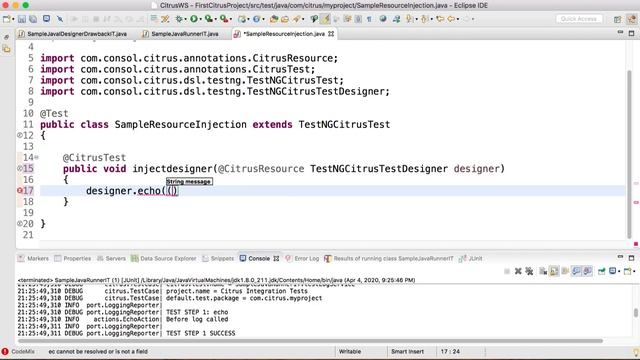The height and width of the screenshot is (360, 640).
Task: Click the Open Type icon in toolbar
Action: [273, 19]
